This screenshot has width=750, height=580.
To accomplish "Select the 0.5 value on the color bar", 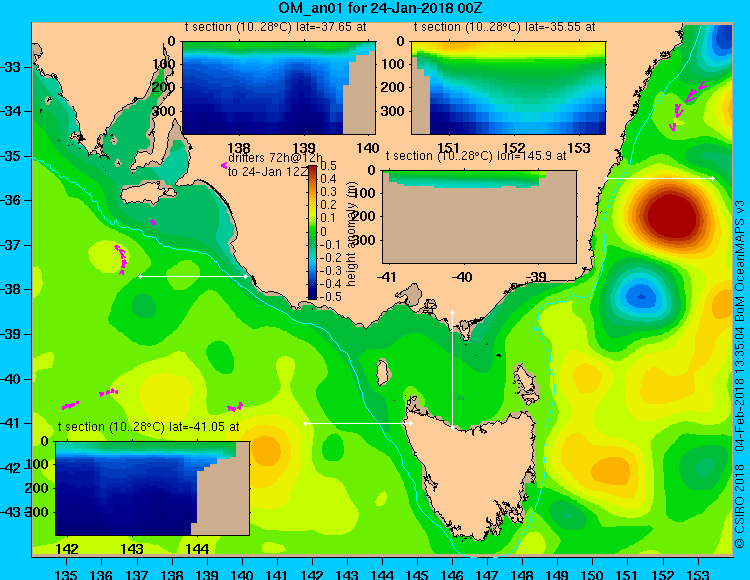I will (x=328, y=166).
